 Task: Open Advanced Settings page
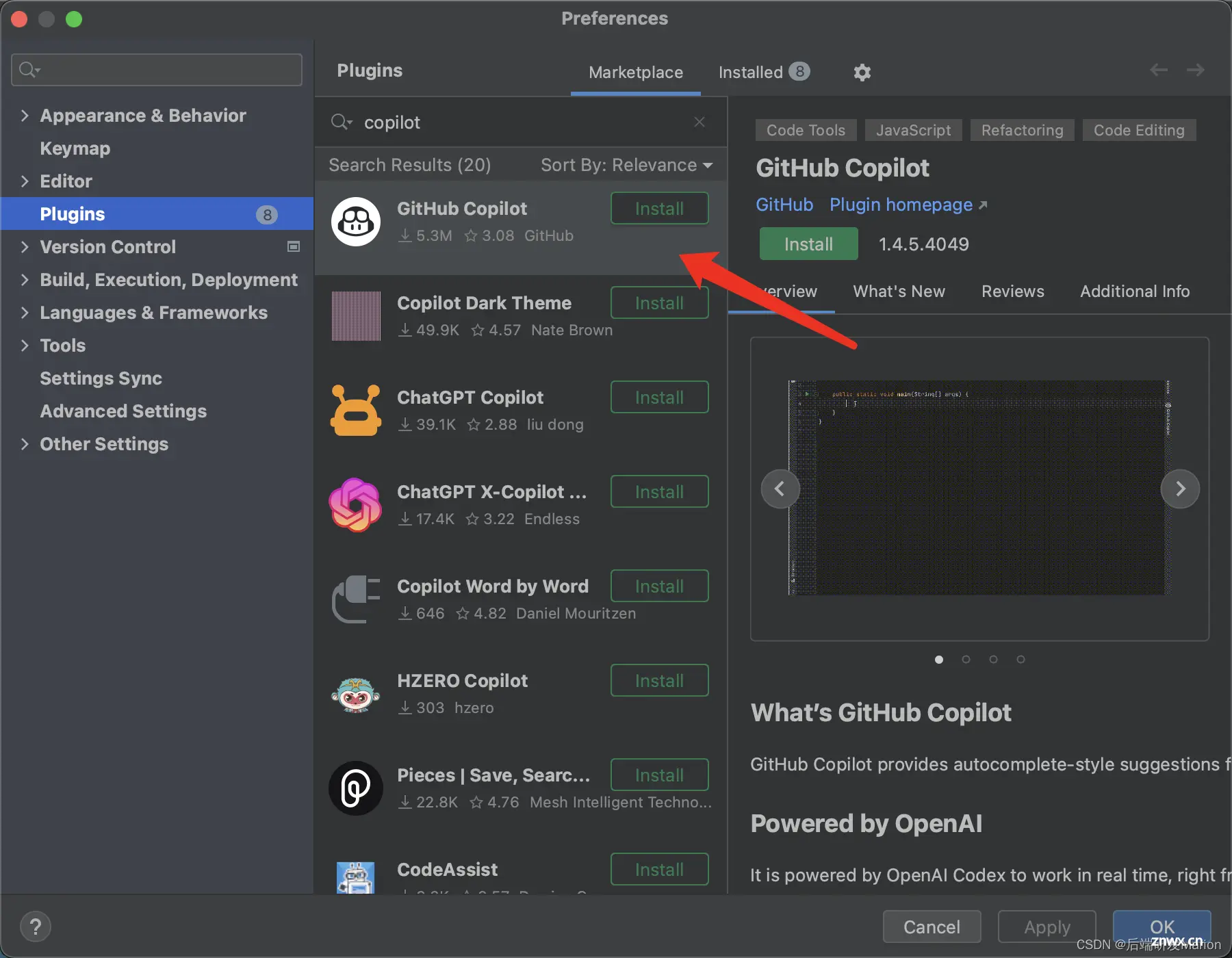(123, 411)
